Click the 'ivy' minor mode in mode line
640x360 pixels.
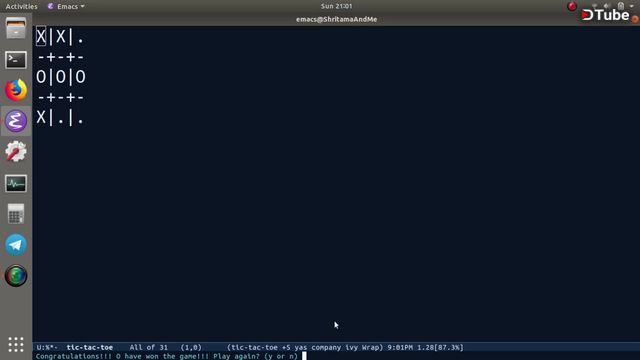[351, 347]
